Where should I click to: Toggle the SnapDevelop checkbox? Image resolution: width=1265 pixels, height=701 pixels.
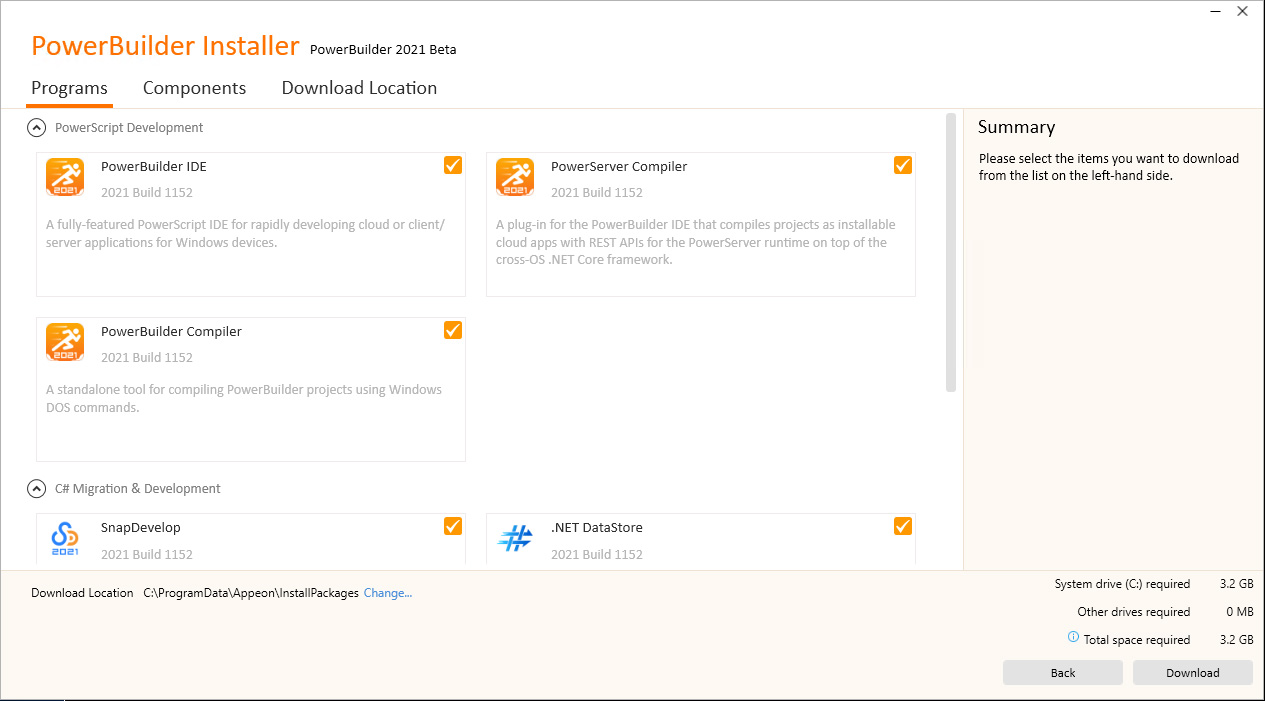(453, 526)
